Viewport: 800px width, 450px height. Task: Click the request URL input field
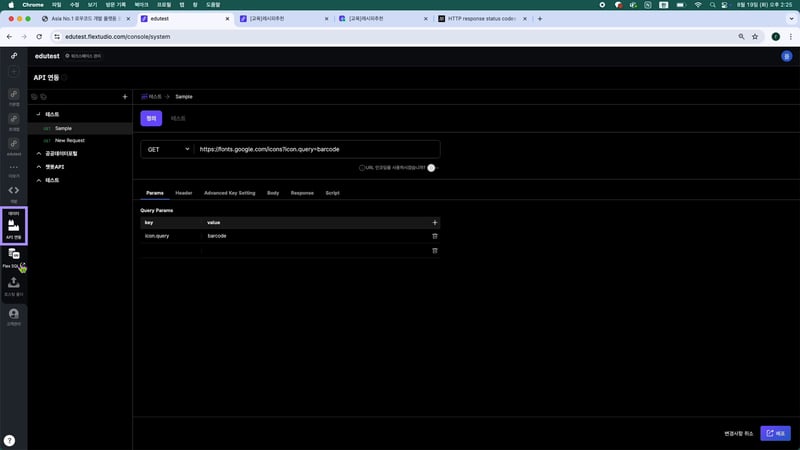[x=316, y=149]
